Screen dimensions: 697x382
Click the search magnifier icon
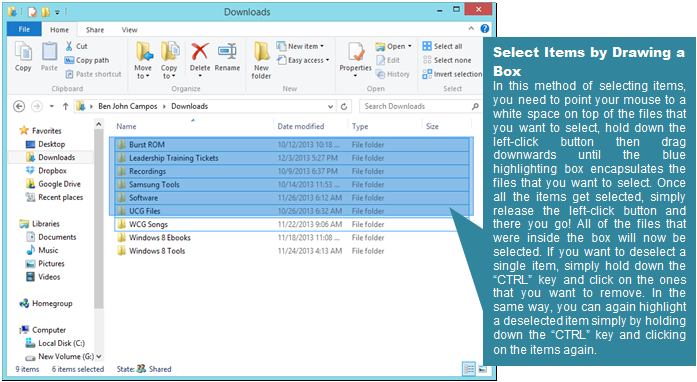pos(475,106)
